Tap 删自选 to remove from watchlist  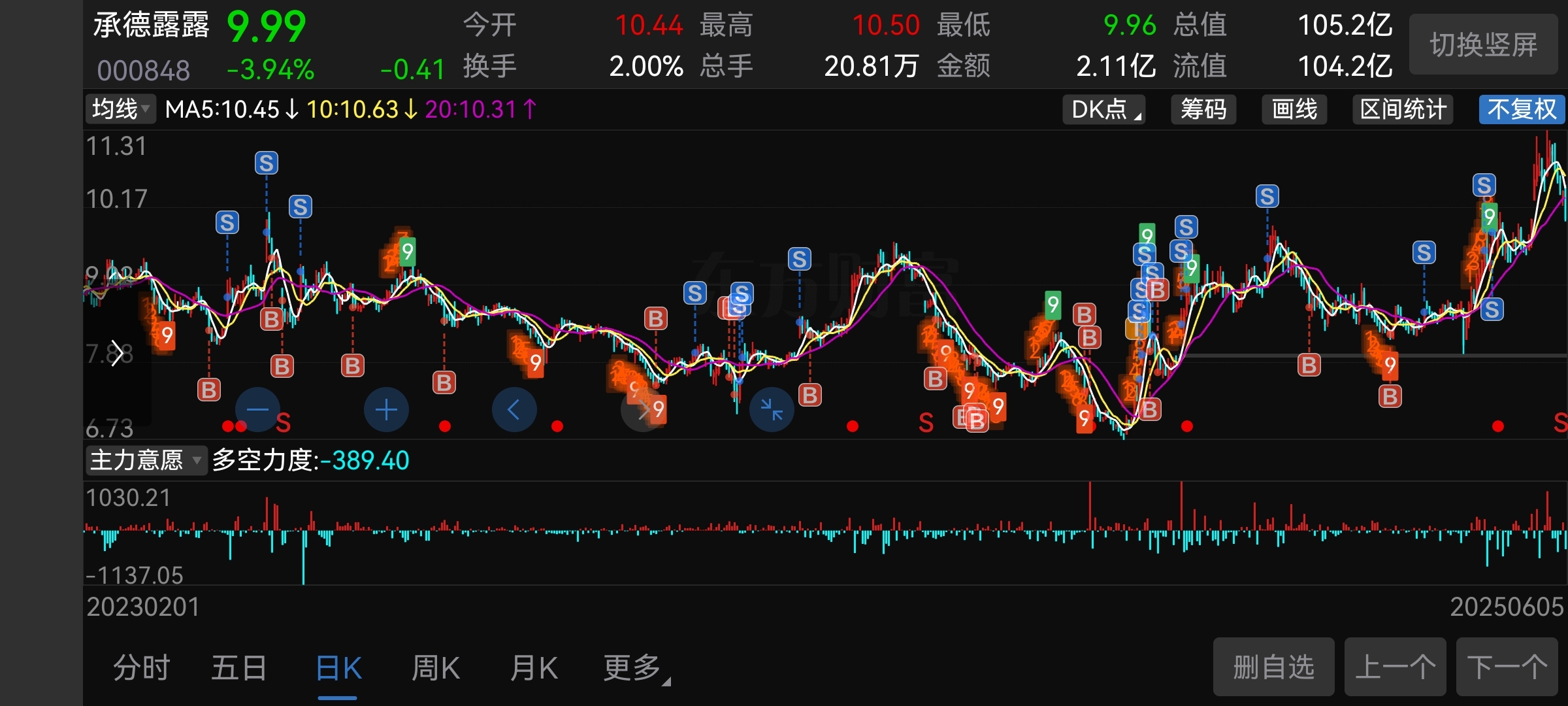click(1273, 667)
